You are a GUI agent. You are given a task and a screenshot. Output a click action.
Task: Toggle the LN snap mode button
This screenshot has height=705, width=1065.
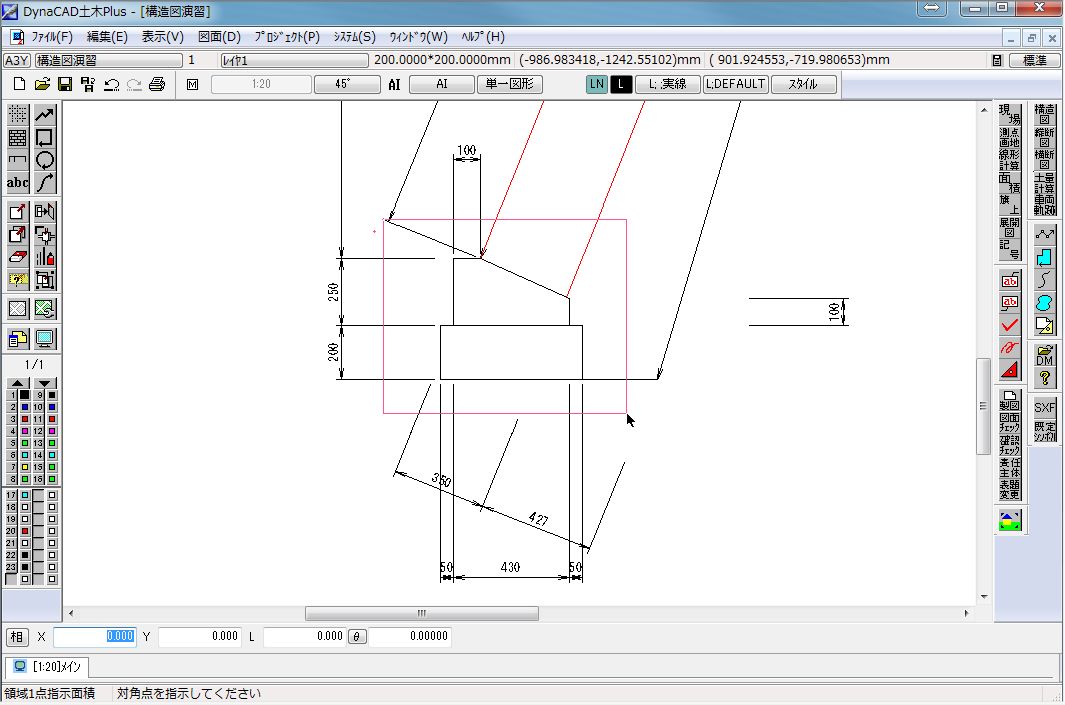596,84
